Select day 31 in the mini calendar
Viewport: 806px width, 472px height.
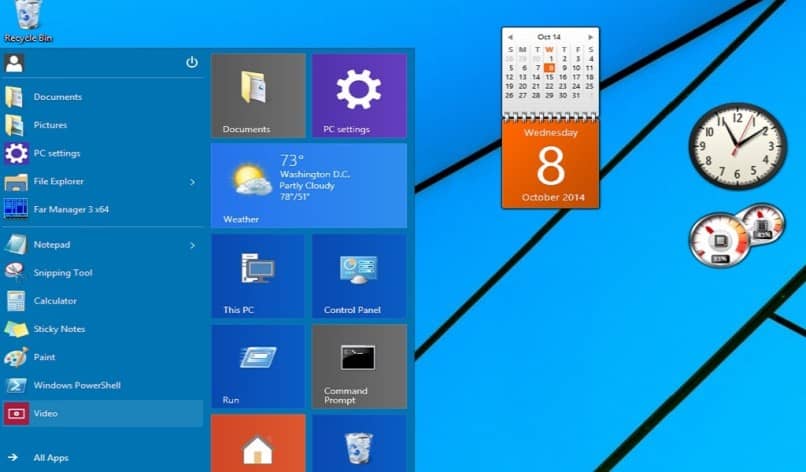576,96
